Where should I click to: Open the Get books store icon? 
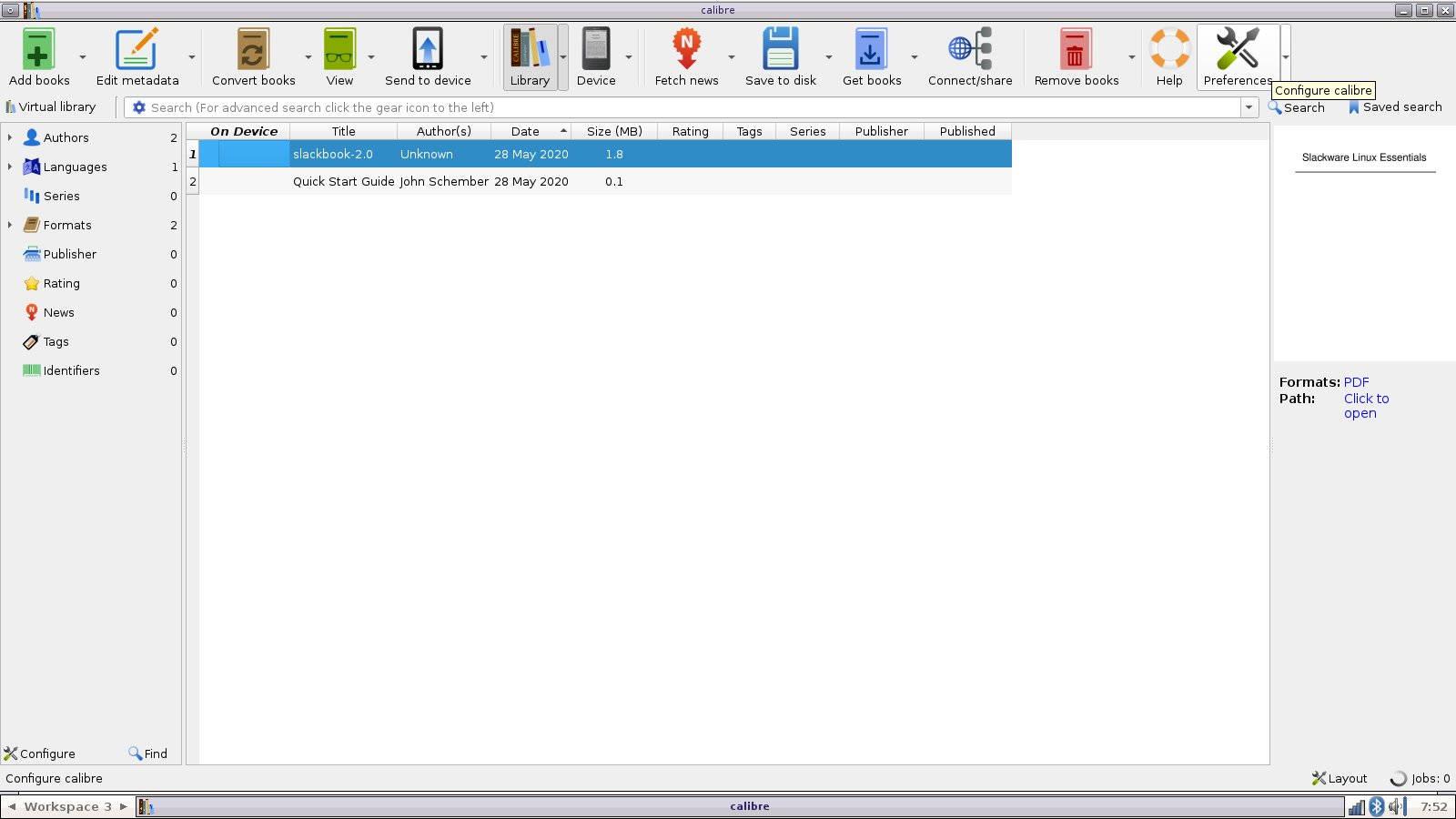pyautogui.click(x=871, y=50)
